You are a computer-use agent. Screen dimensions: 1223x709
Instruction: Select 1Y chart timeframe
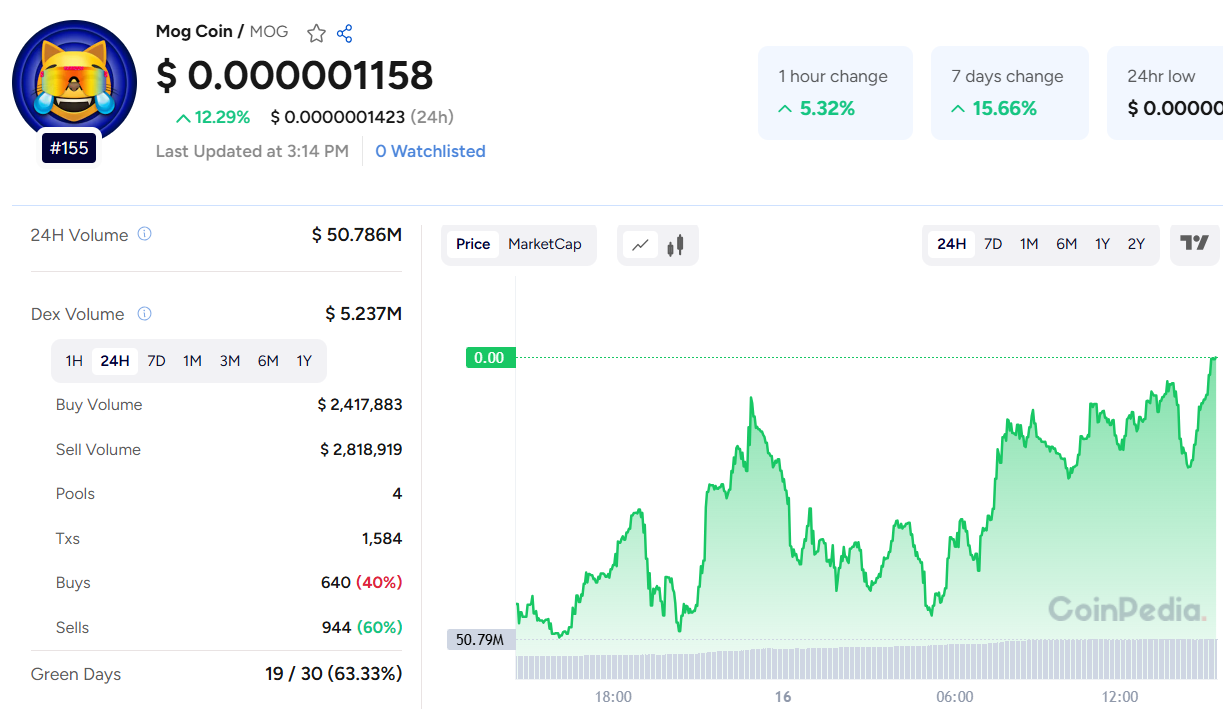(1102, 244)
